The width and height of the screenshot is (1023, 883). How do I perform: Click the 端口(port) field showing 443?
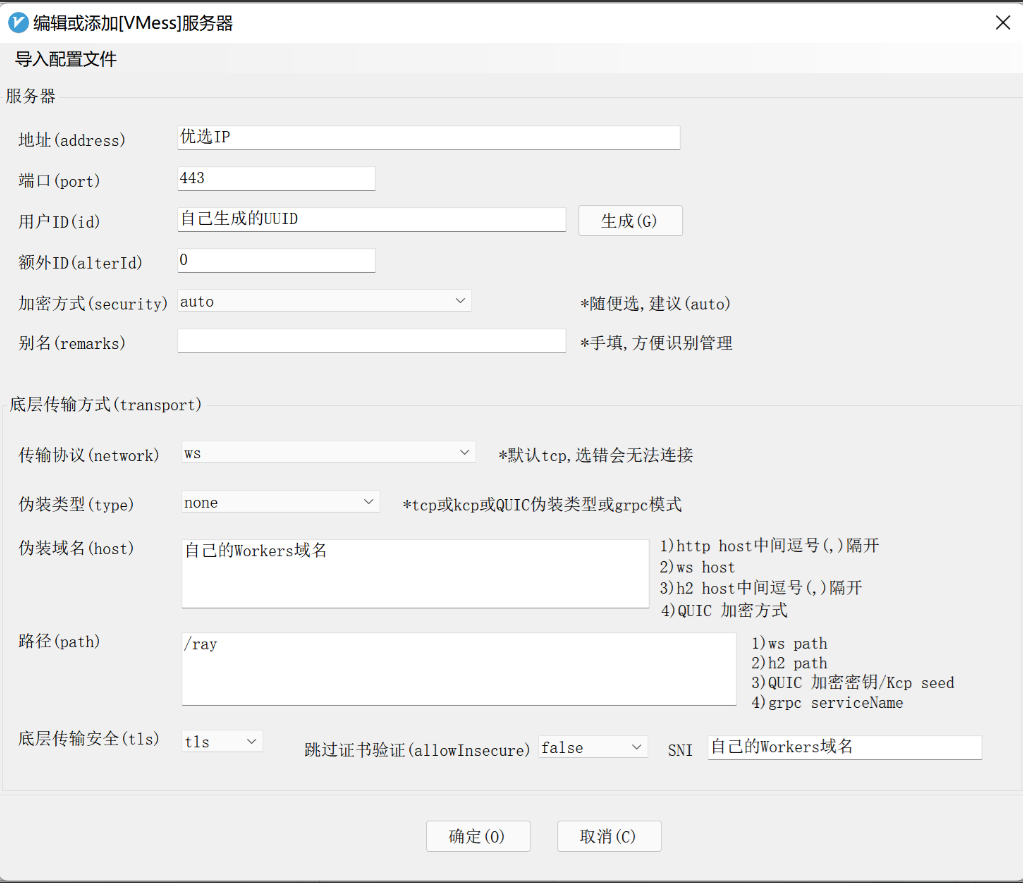[x=276, y=178]
